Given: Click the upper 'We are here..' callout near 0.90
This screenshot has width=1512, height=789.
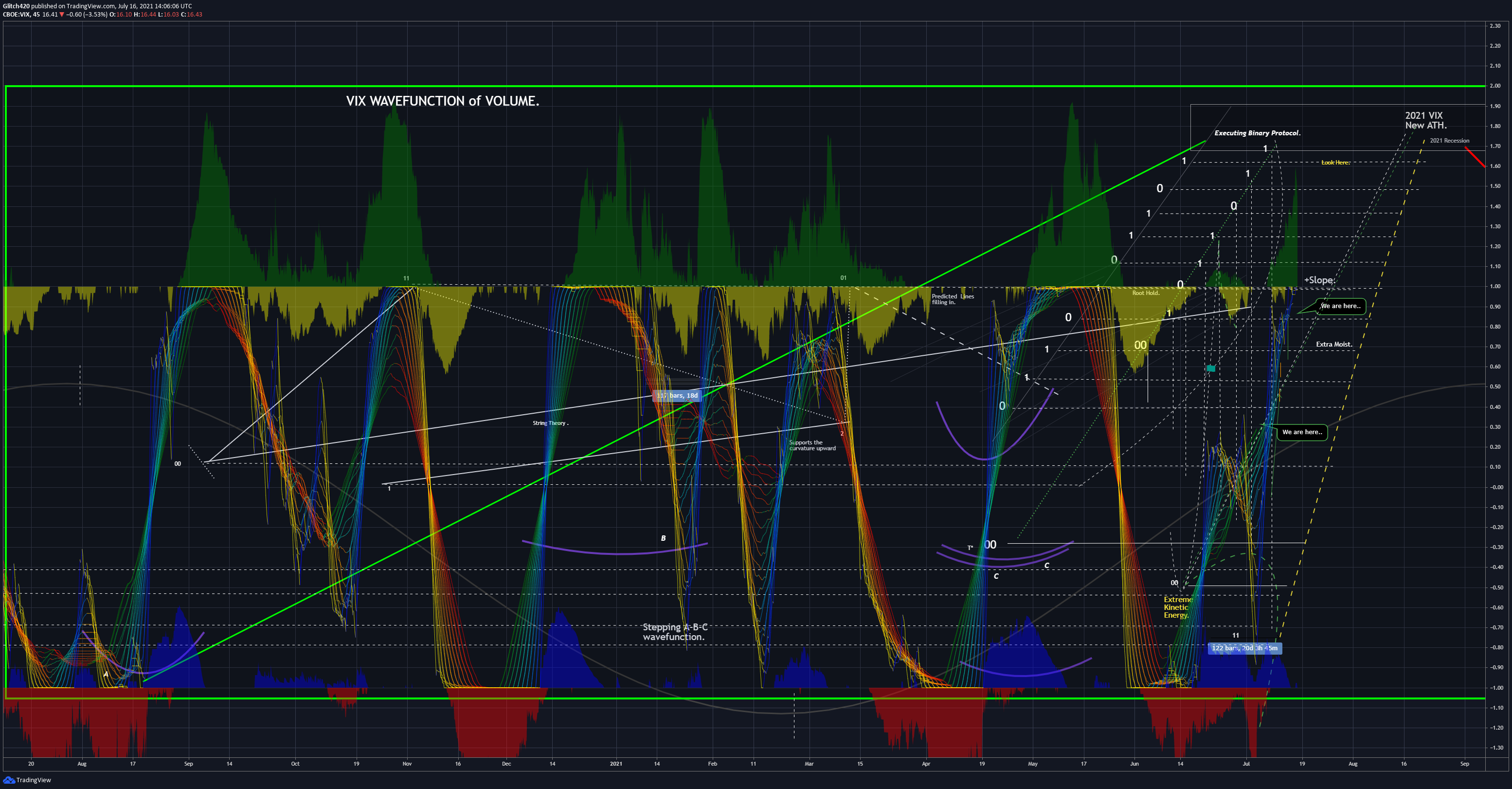Looking at the screenshot, I should [x=1341, y=306].
